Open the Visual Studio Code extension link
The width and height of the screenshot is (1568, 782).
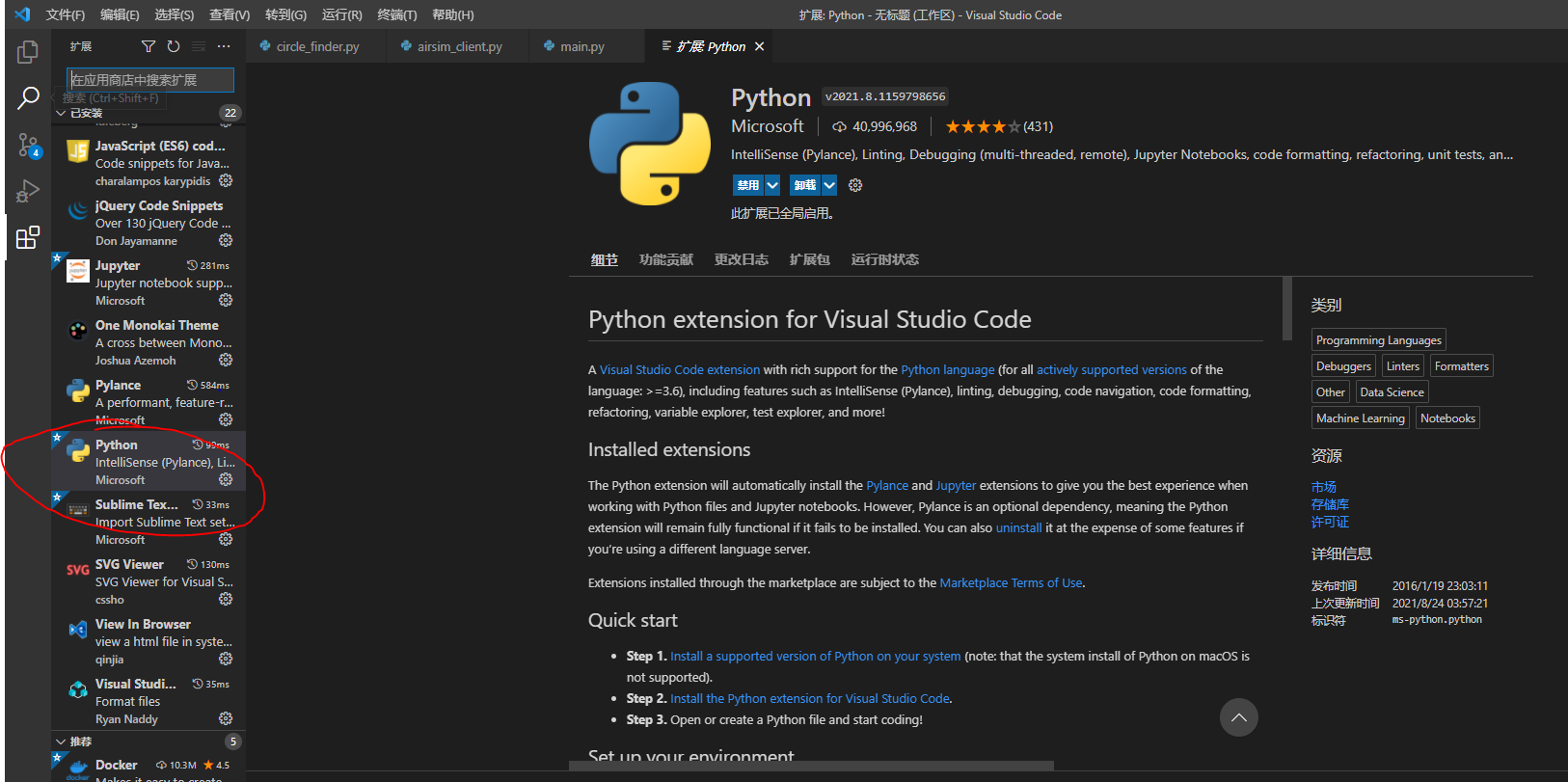pyautogui.click(x=680, y=369)
